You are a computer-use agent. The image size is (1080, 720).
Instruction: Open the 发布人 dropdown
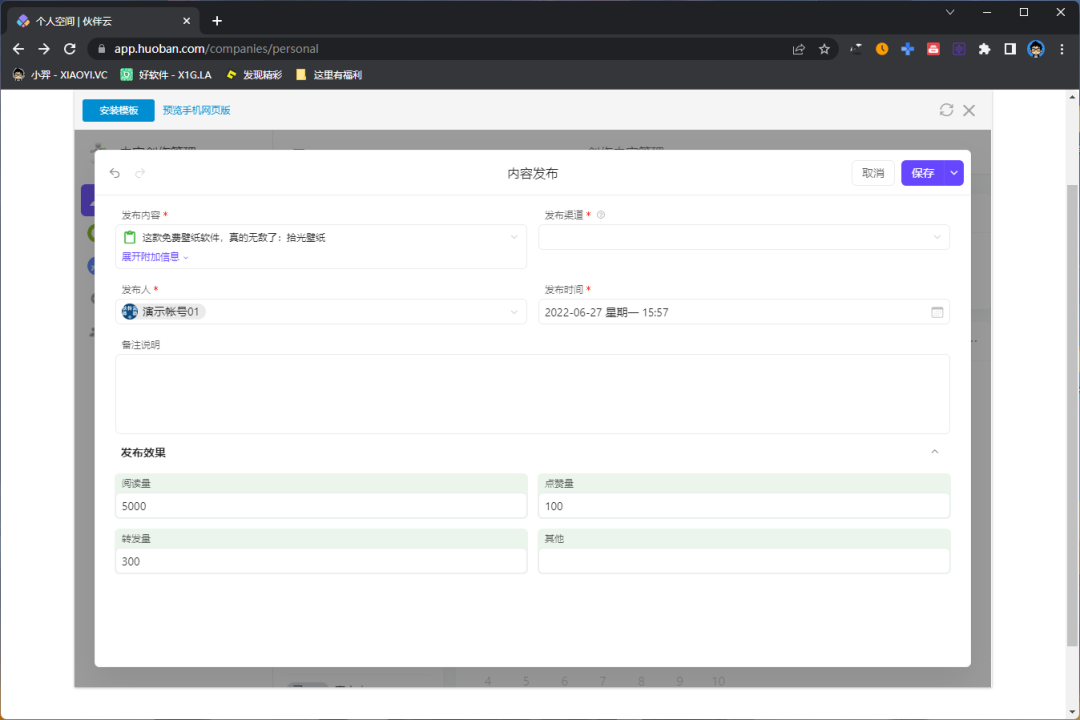pos(514,311)
